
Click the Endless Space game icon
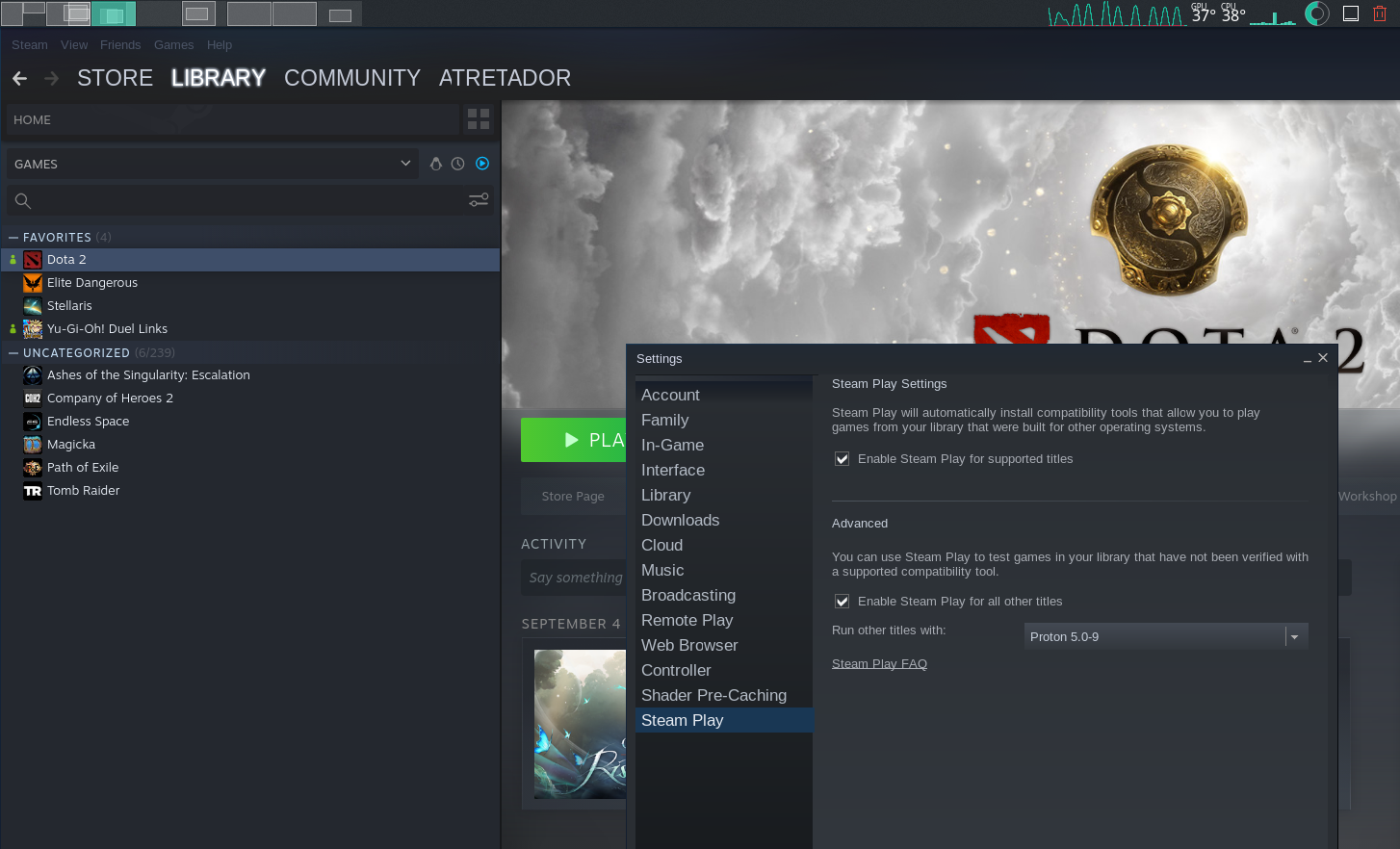[x=33, y=422]
